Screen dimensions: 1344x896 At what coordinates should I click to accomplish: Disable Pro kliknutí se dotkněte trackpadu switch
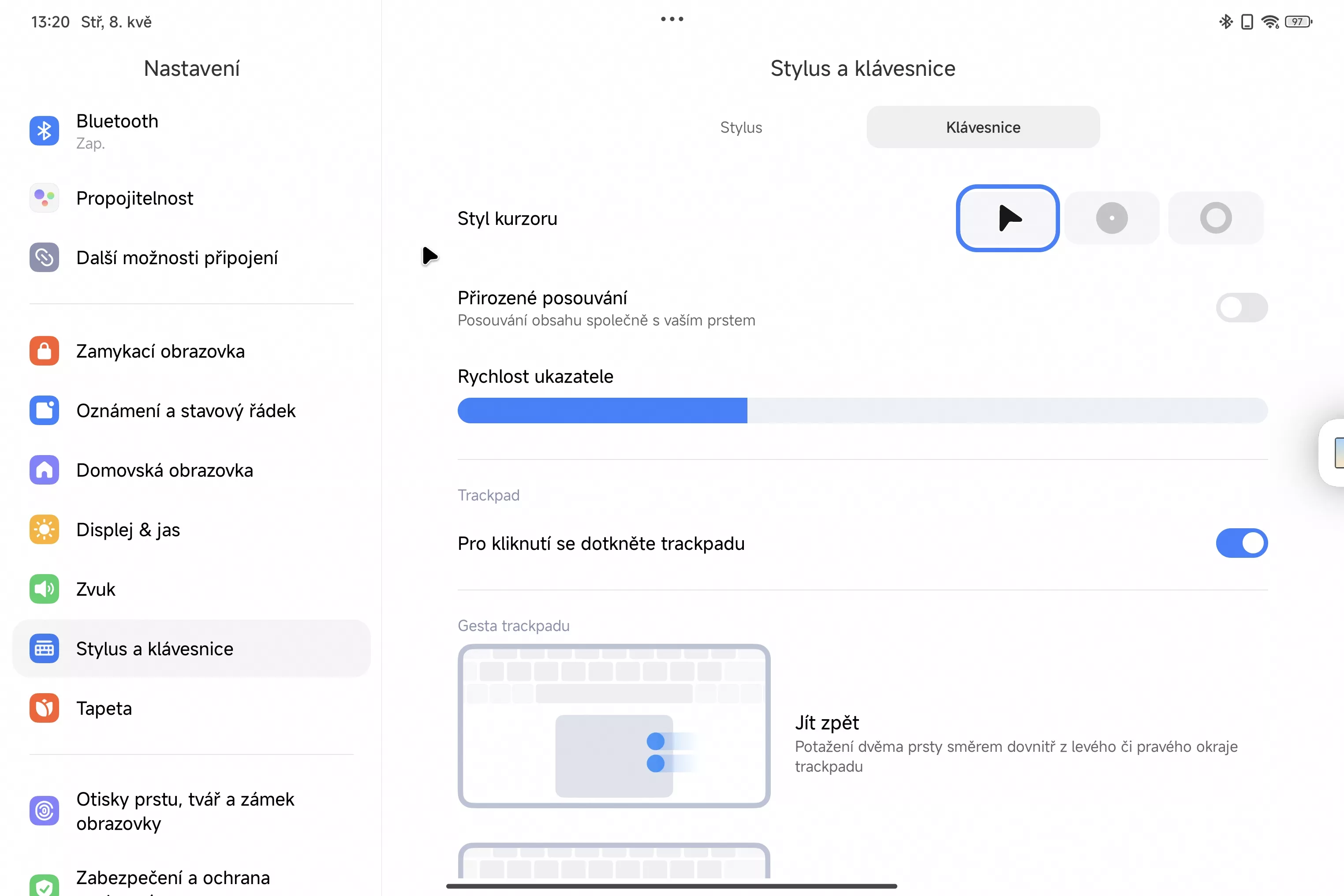(x=1241, y=543)
